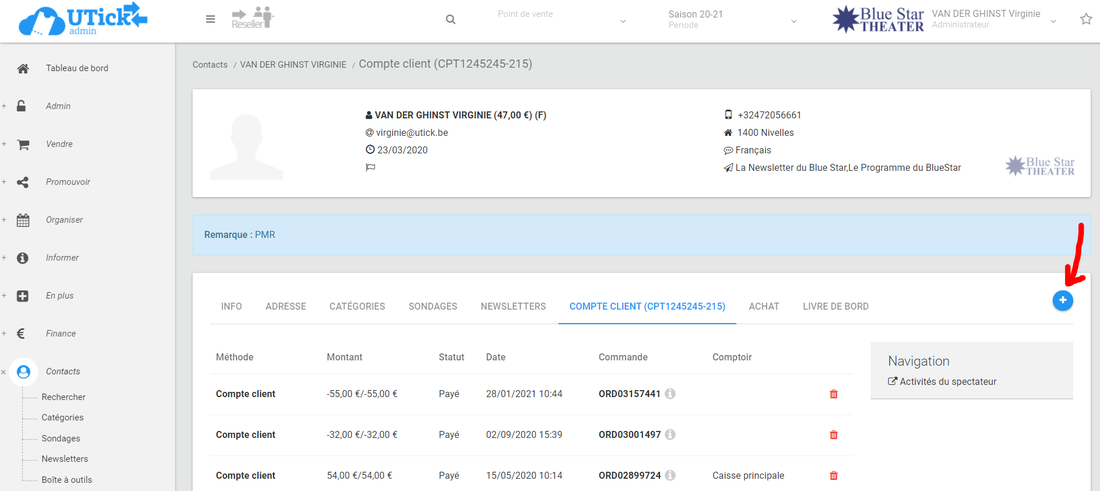
Task: Show info for order ORD03001497
Action: coord(670,435)
